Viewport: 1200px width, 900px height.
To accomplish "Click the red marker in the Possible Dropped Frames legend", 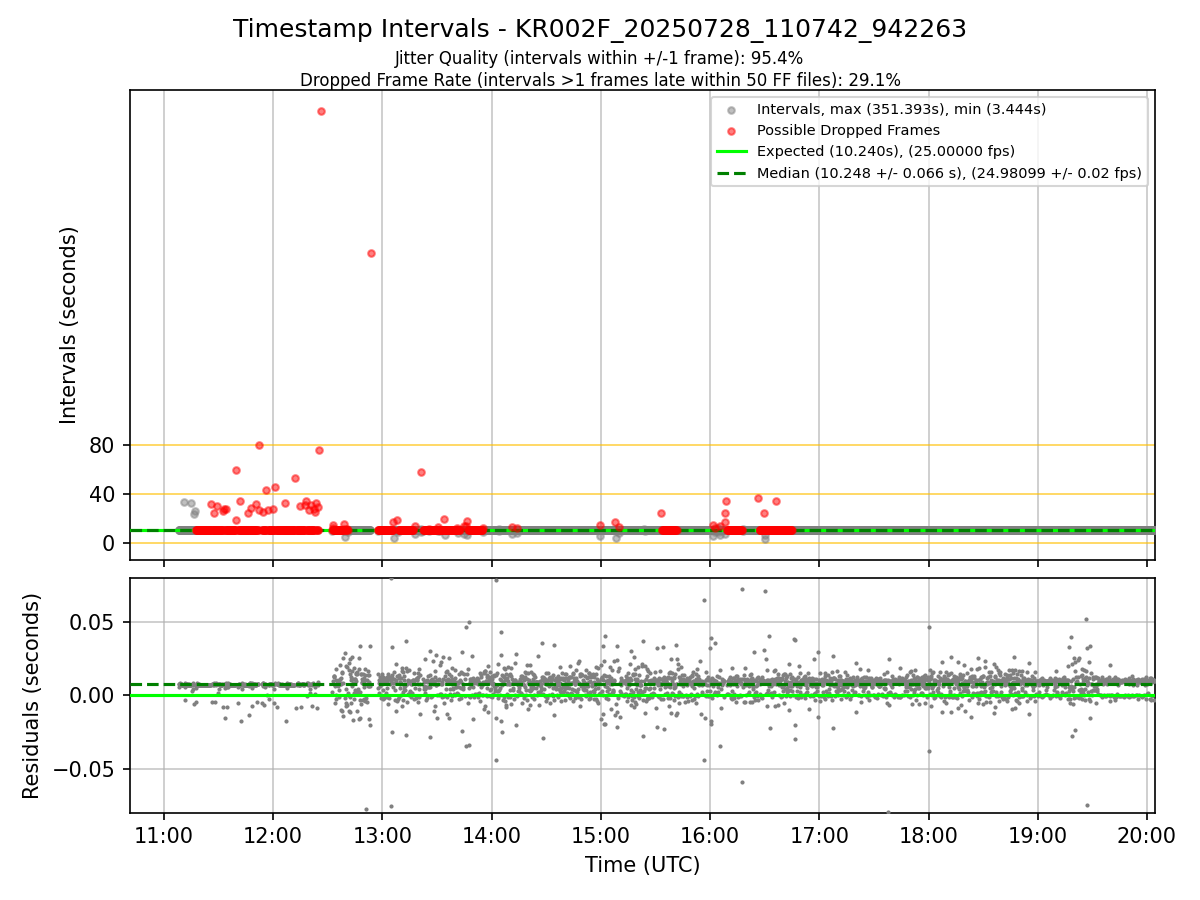I will (732, 131).
